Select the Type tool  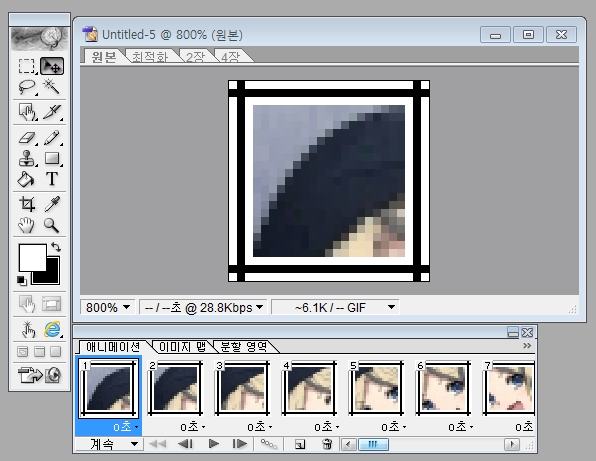tap(52, 179)
